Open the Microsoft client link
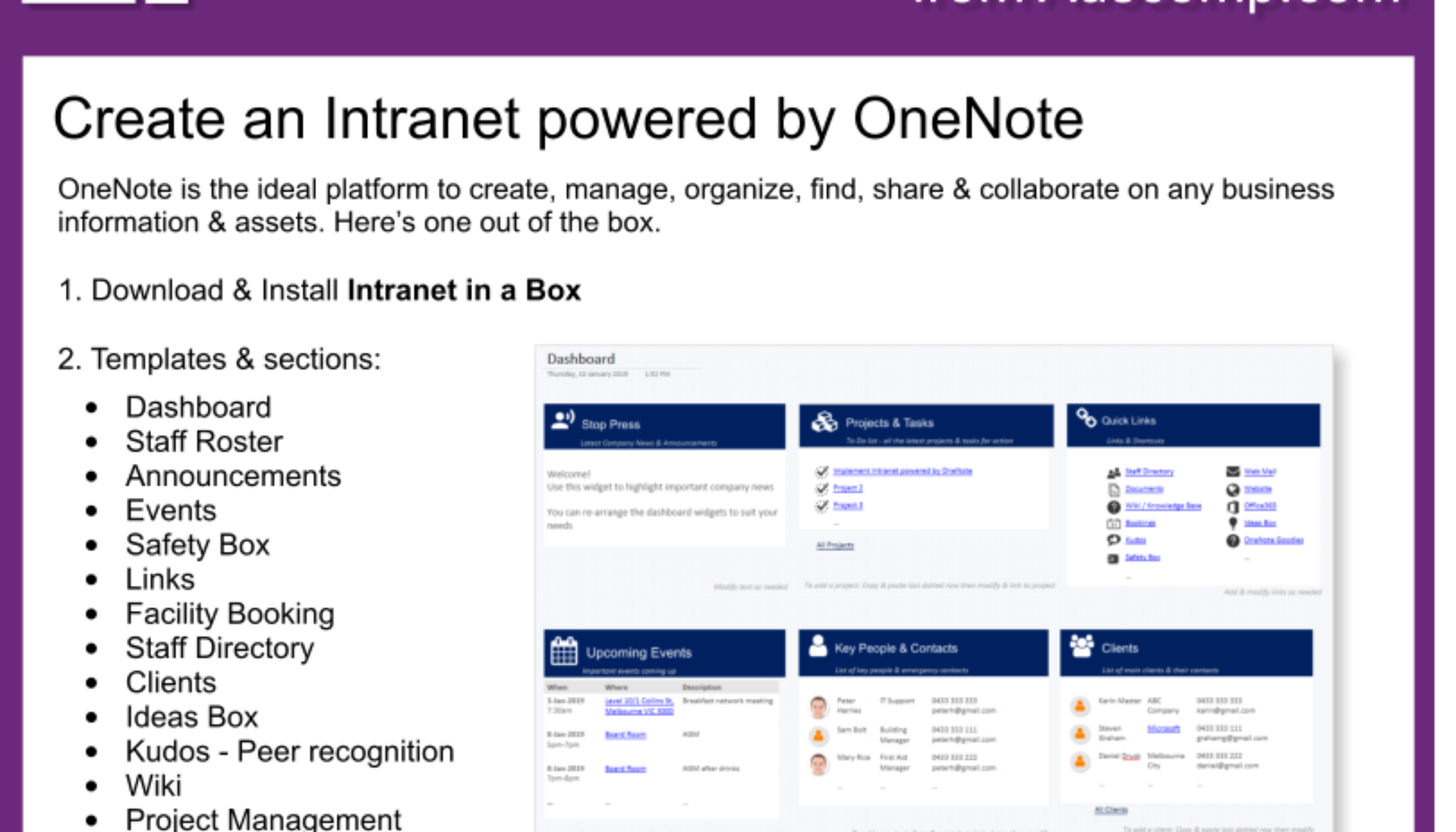 click(x=1163, y=729)
